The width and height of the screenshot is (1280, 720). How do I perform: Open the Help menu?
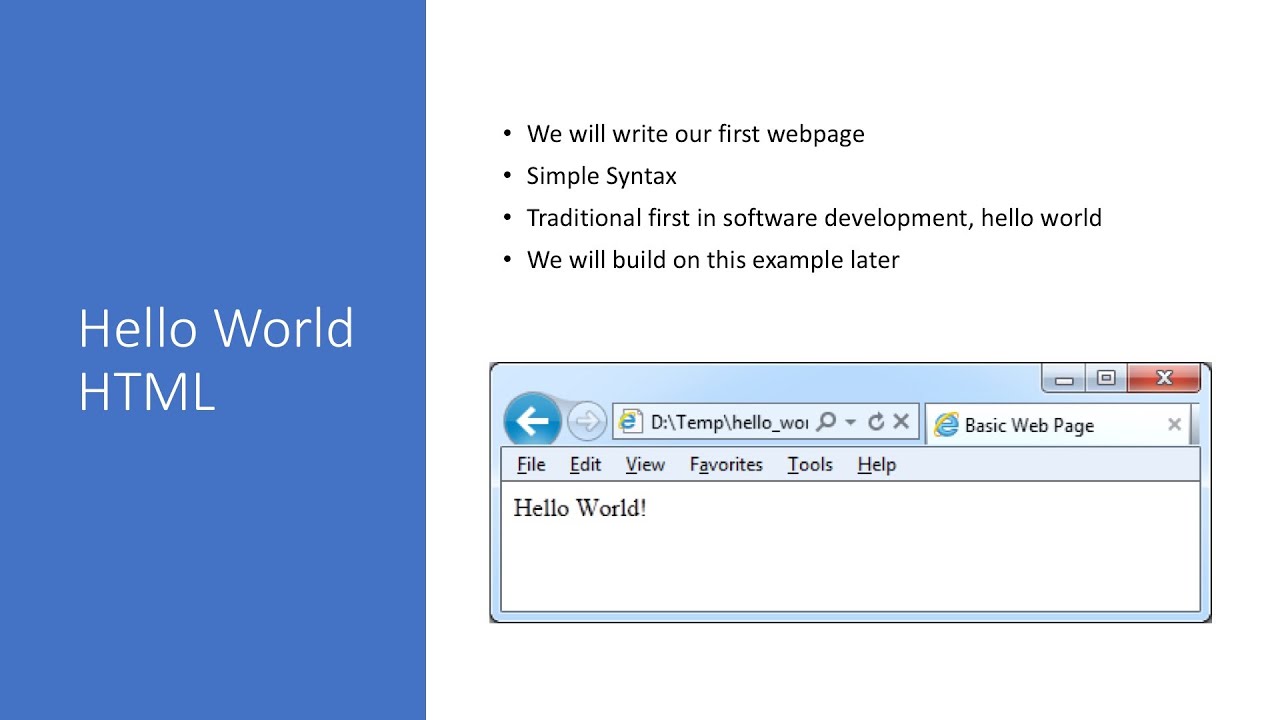point(876,464)
